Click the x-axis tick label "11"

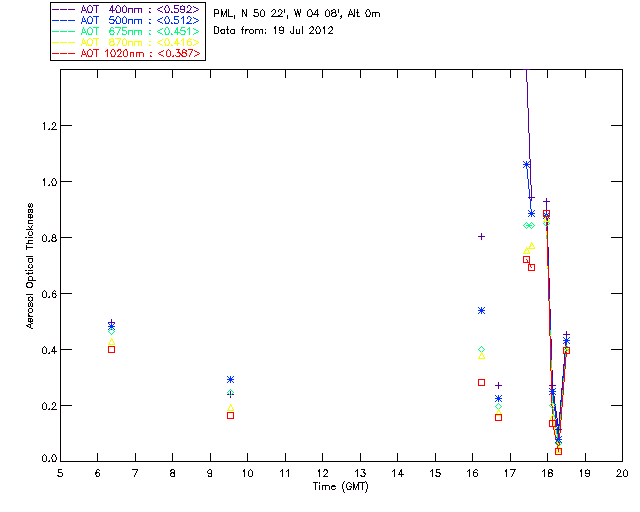(285, 473)
